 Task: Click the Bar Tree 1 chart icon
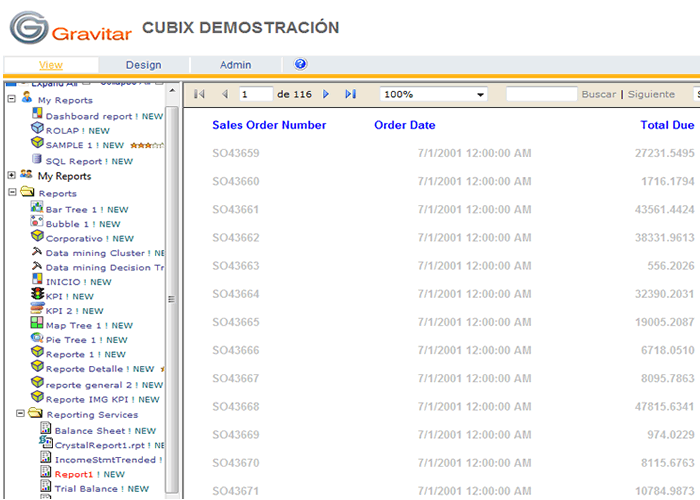(x=37, y=207)
